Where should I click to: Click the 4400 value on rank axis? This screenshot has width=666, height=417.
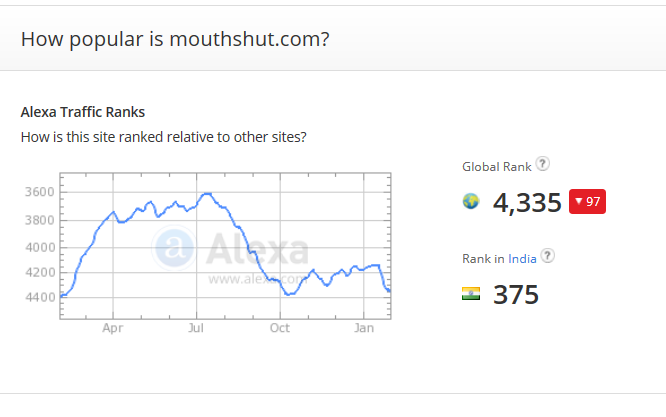pos(39,297)
